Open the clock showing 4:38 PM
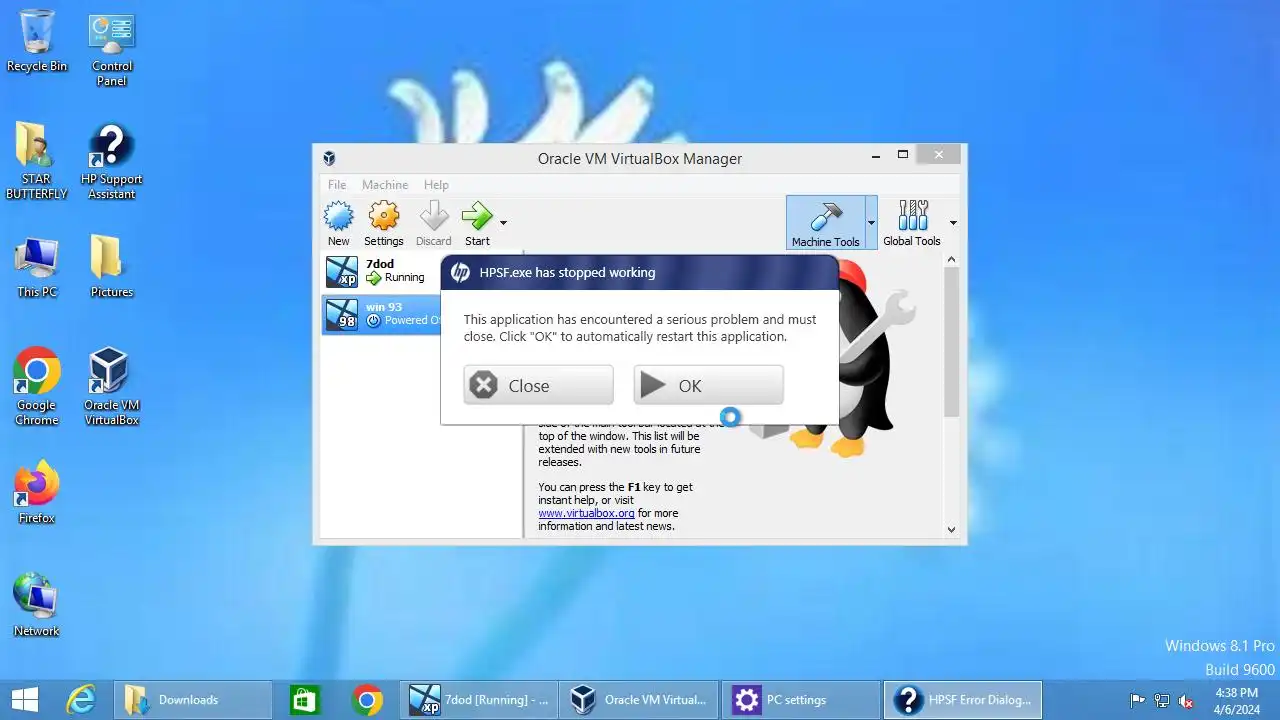1280x720 pixels. tap(1236, 700)
